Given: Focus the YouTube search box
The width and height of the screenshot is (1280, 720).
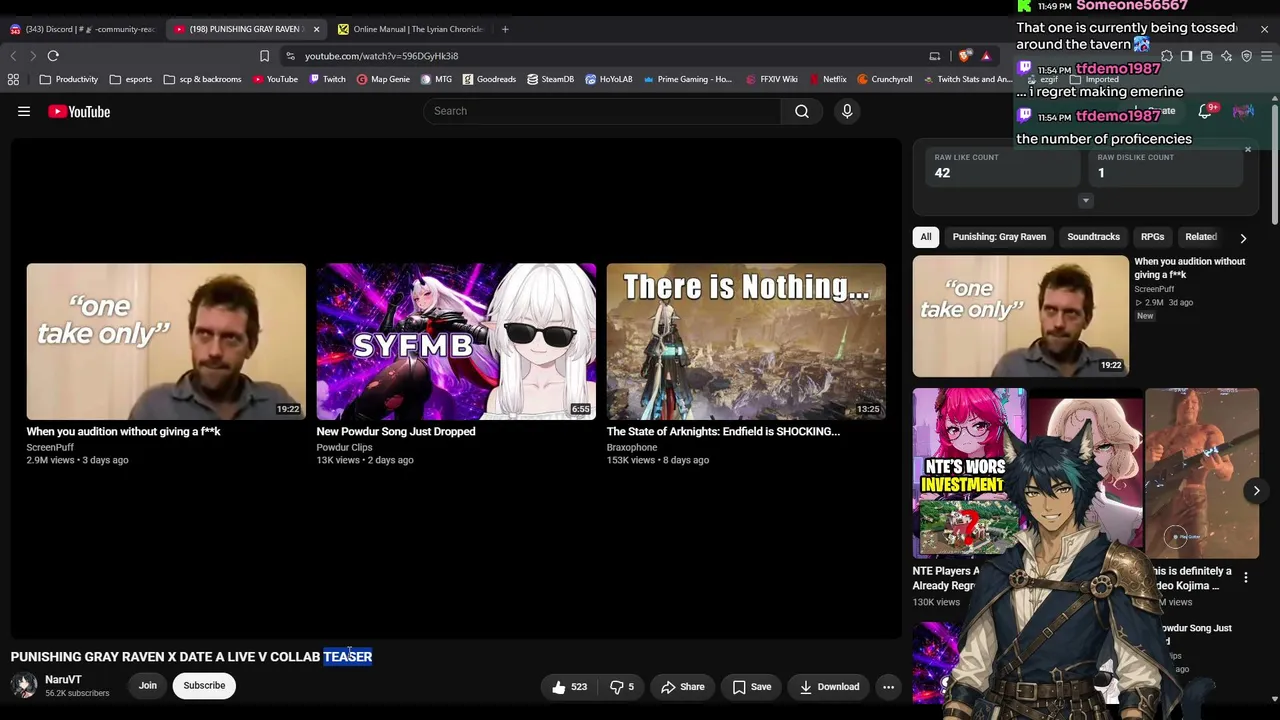Looking at the screenshot, I should pyautogui.click(x=602, y=111).
